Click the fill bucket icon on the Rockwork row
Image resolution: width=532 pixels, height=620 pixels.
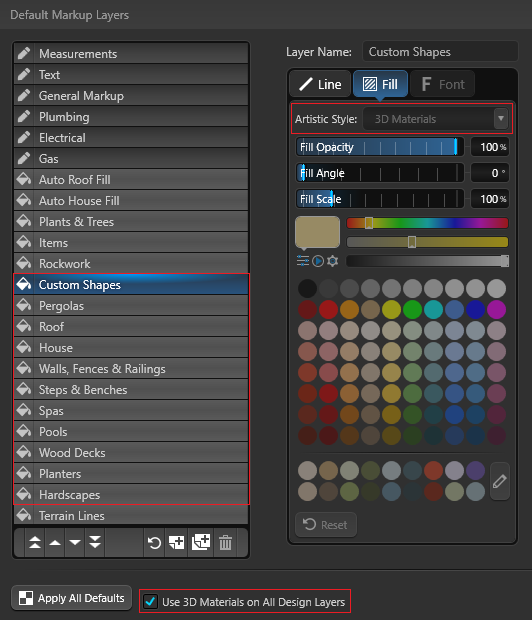[x=24, y=263]
